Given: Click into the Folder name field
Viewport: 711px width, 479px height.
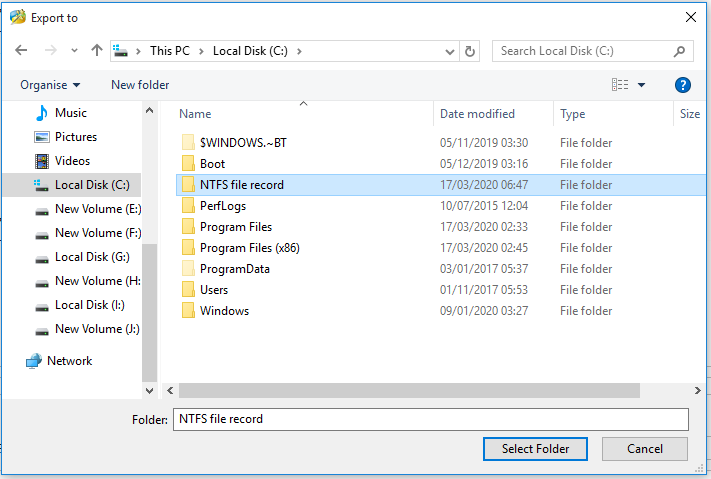Looking at the screenshot, I should click(430, 419).
